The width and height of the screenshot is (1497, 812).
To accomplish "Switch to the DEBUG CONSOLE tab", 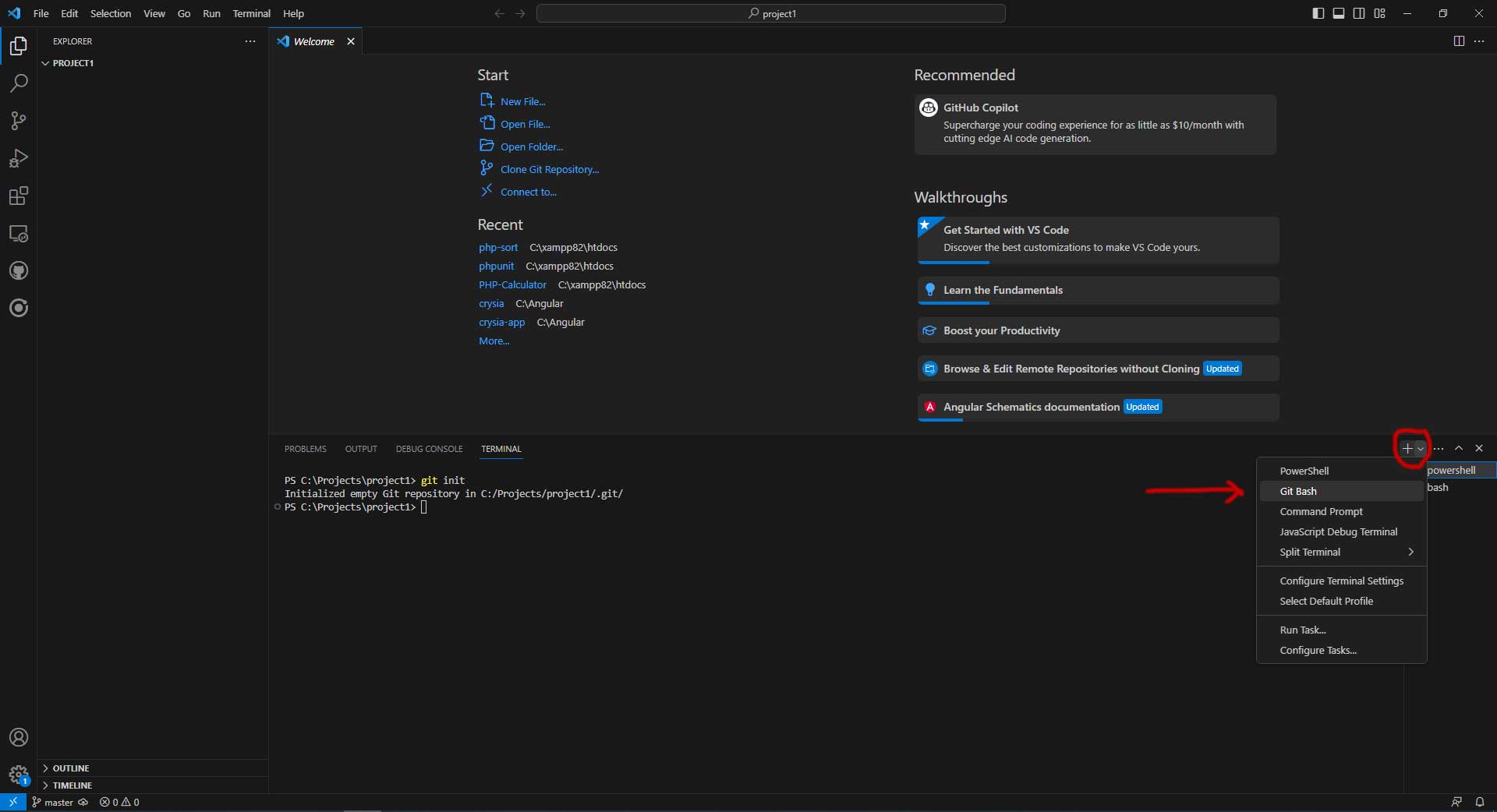I will pos(429,449).
